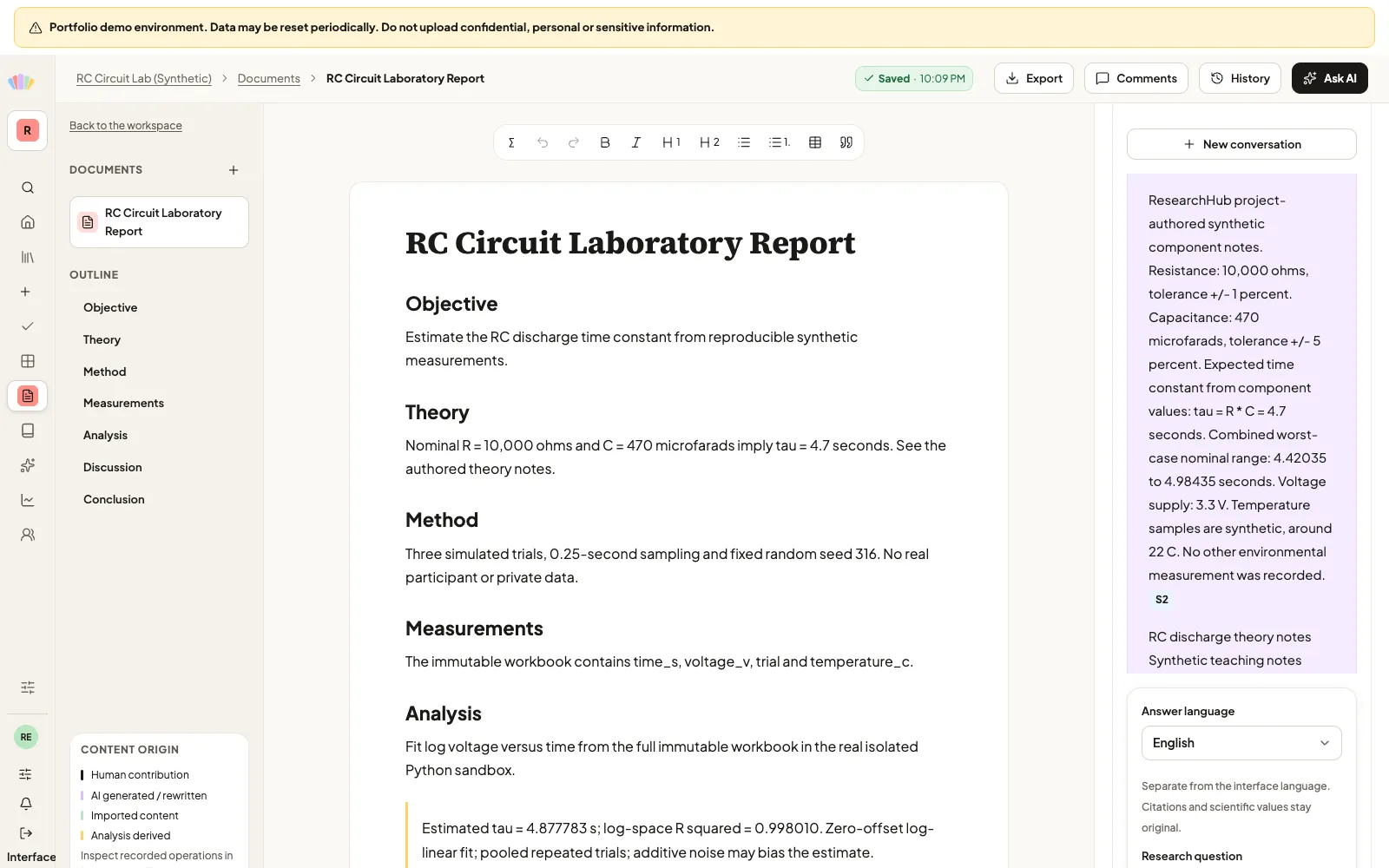Image resolution: width=1389 pixels, height=868 pixels.
Task: Follow the Back to the workspace link
Action: pos(126,126)
